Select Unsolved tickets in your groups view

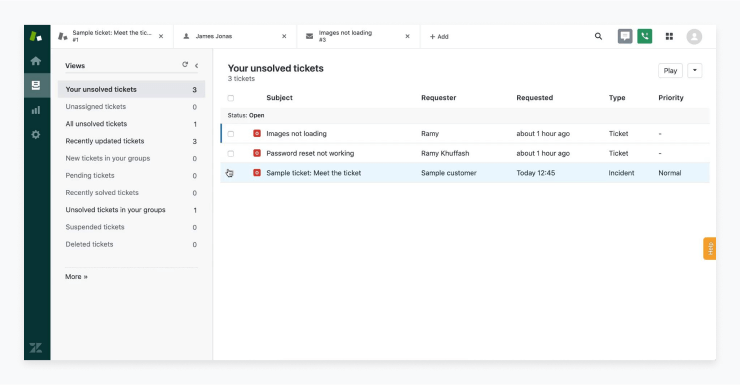[x=131, y=210]
